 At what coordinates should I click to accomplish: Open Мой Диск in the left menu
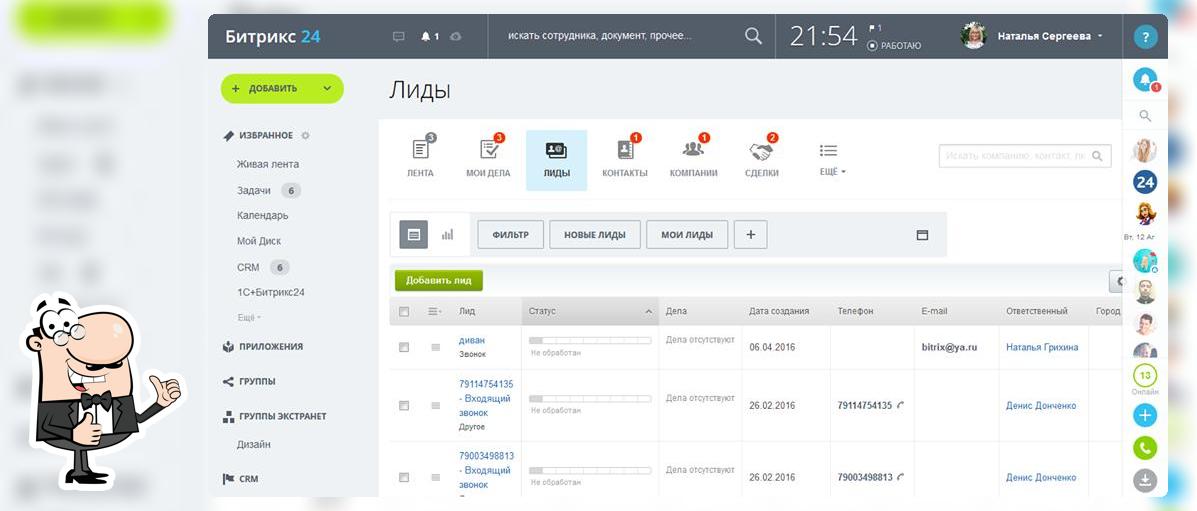(x=259, y=241)
